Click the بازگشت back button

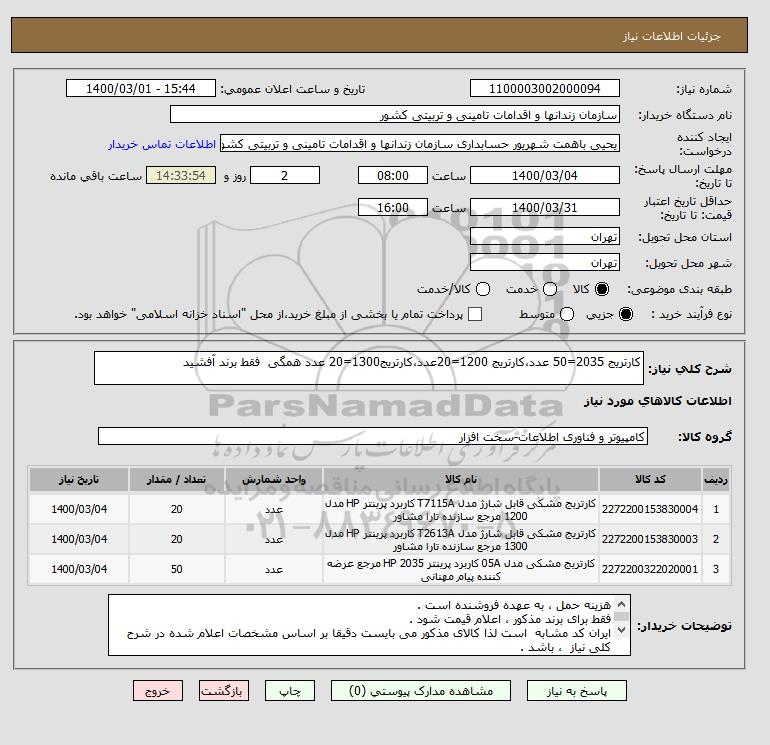(x=223, y=691)
